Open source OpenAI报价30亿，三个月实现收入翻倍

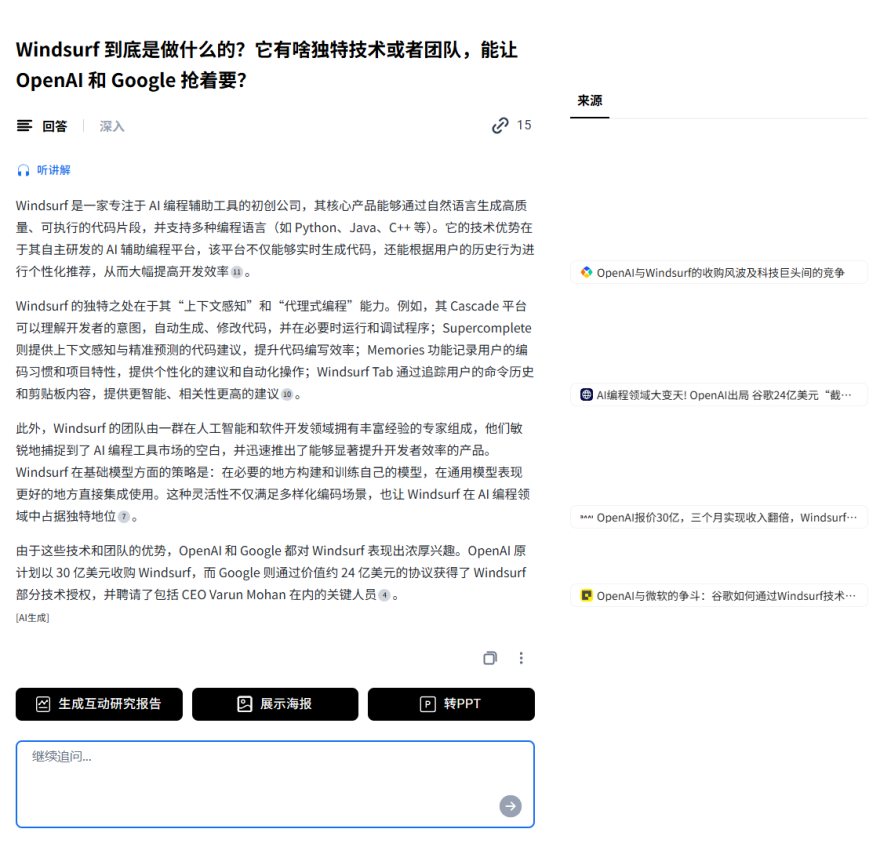coord(719,517)
